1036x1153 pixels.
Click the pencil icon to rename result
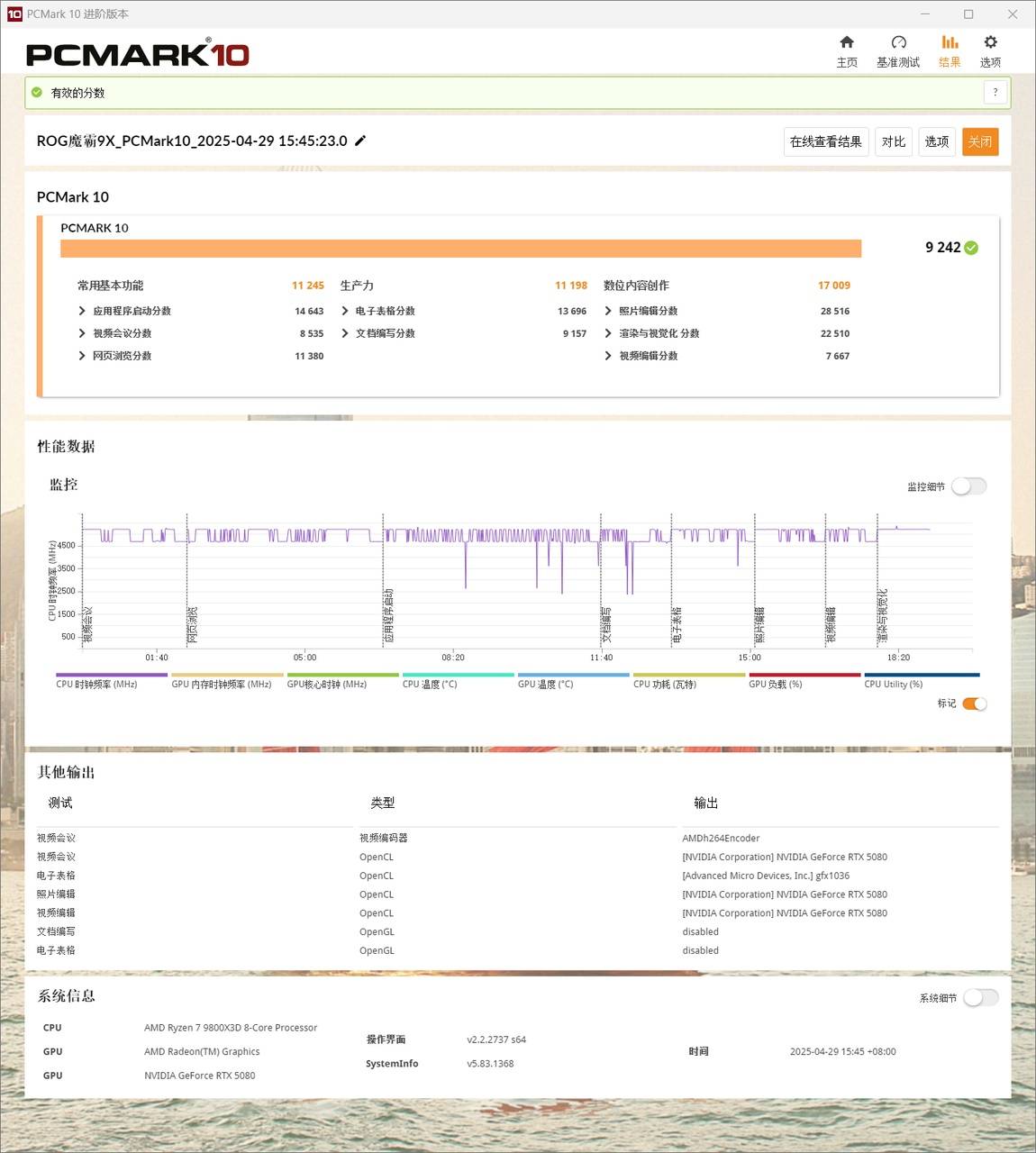(x=360, y=141)
